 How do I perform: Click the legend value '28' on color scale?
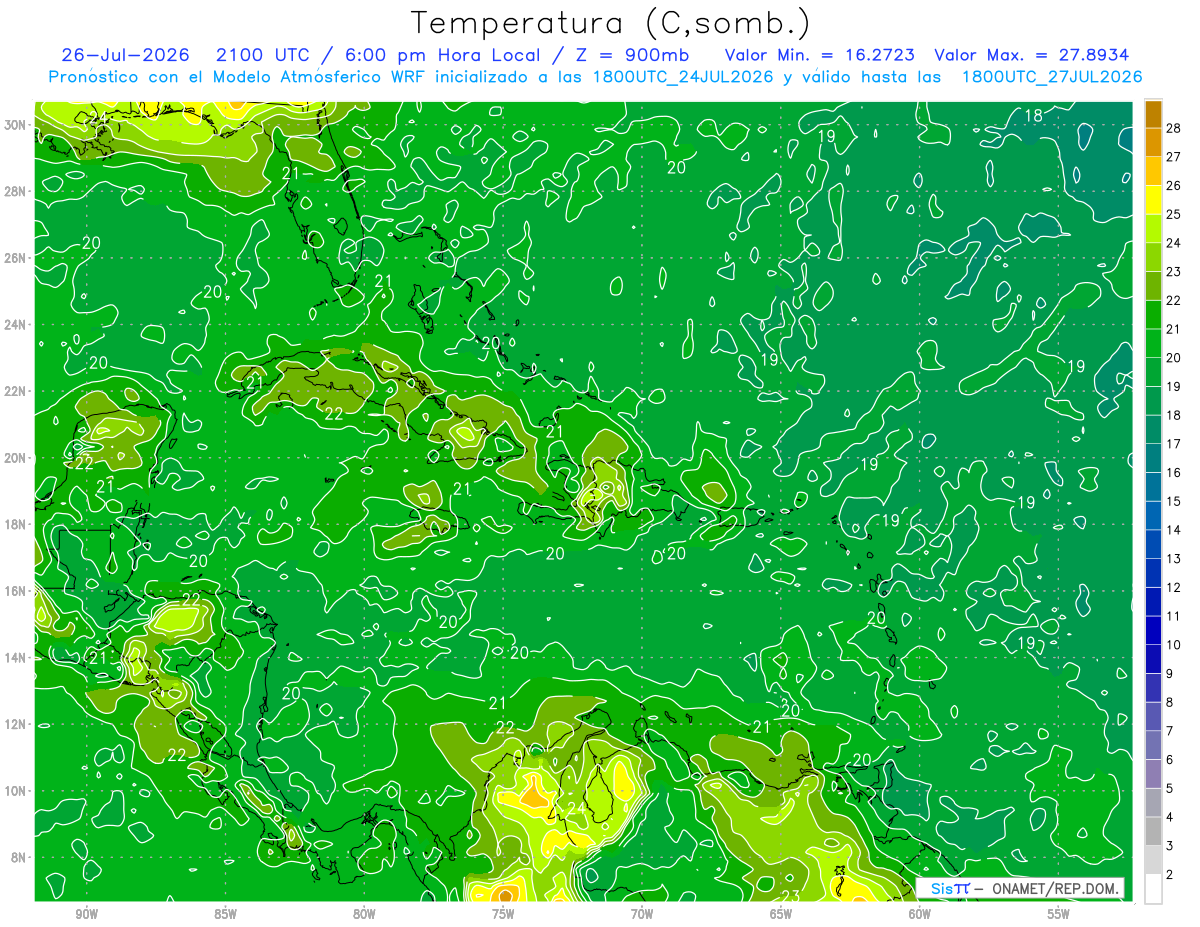coord(1175,127)
